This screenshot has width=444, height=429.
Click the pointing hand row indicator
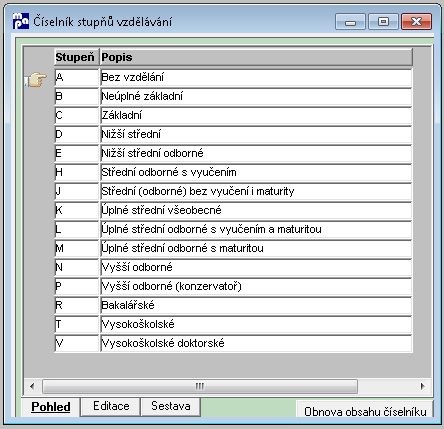[x=35, y=80]
